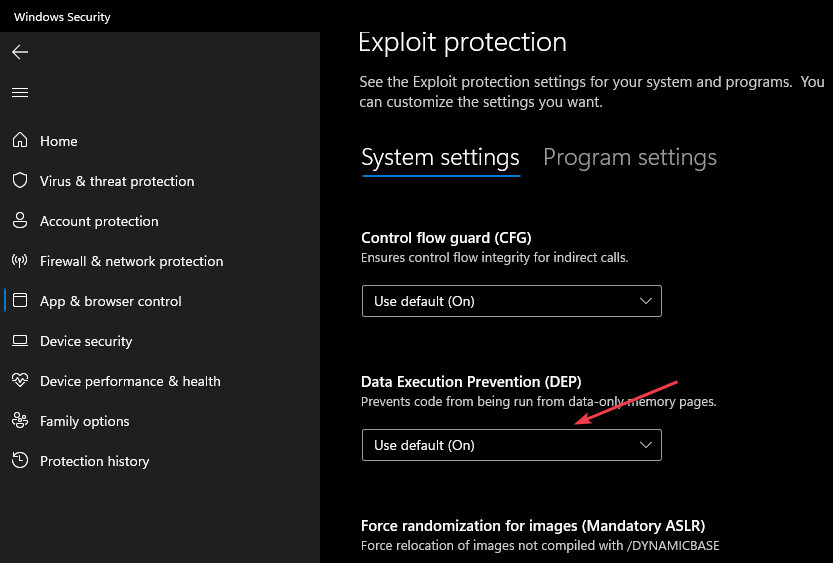Click the Family options people icon
Screen dimensions: 833x563
click(20, 421)
